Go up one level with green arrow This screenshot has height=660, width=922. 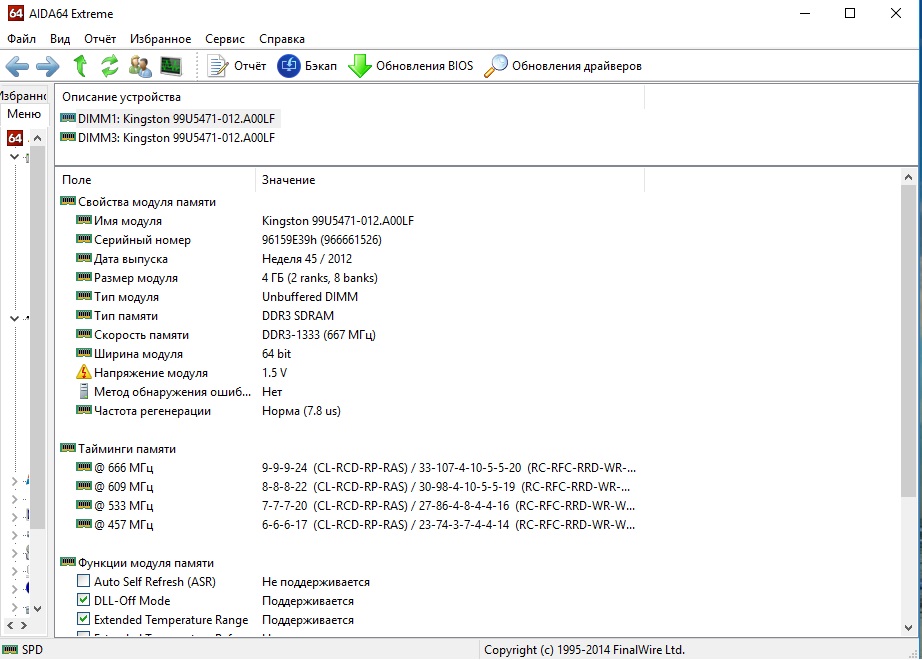pos(80,66)
